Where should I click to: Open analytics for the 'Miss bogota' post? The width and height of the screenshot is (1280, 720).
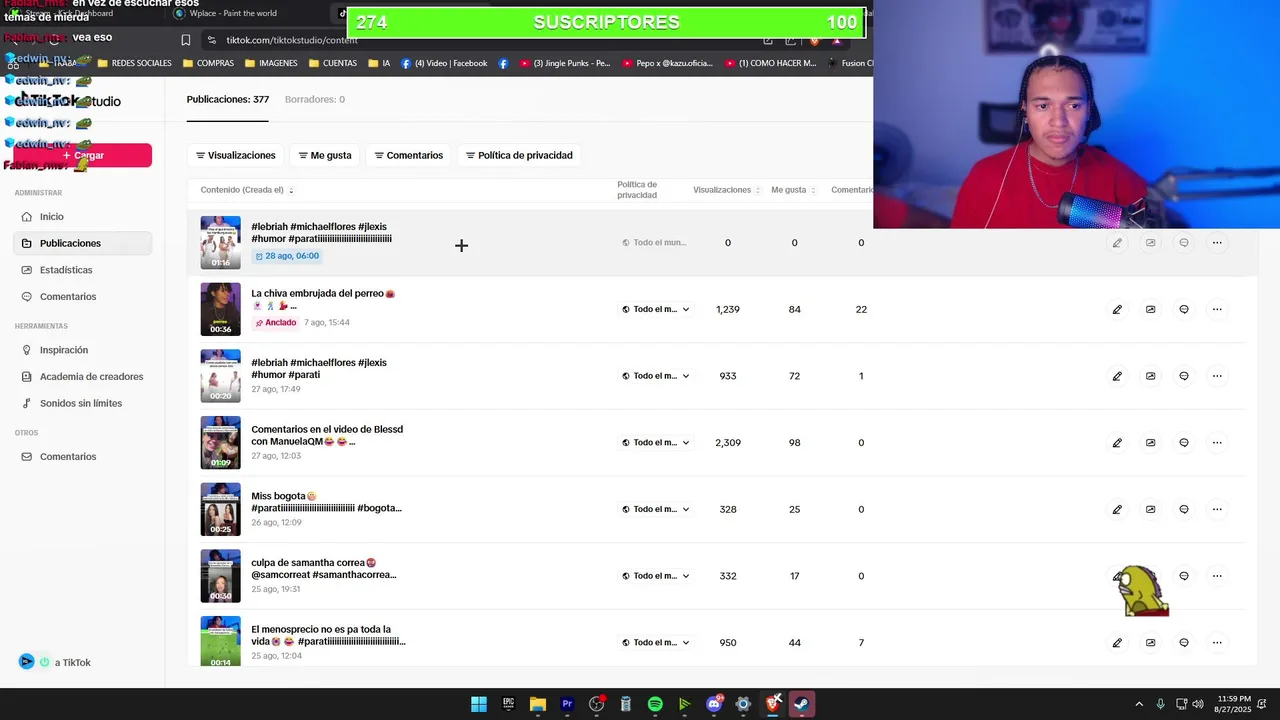[1150, 509]
